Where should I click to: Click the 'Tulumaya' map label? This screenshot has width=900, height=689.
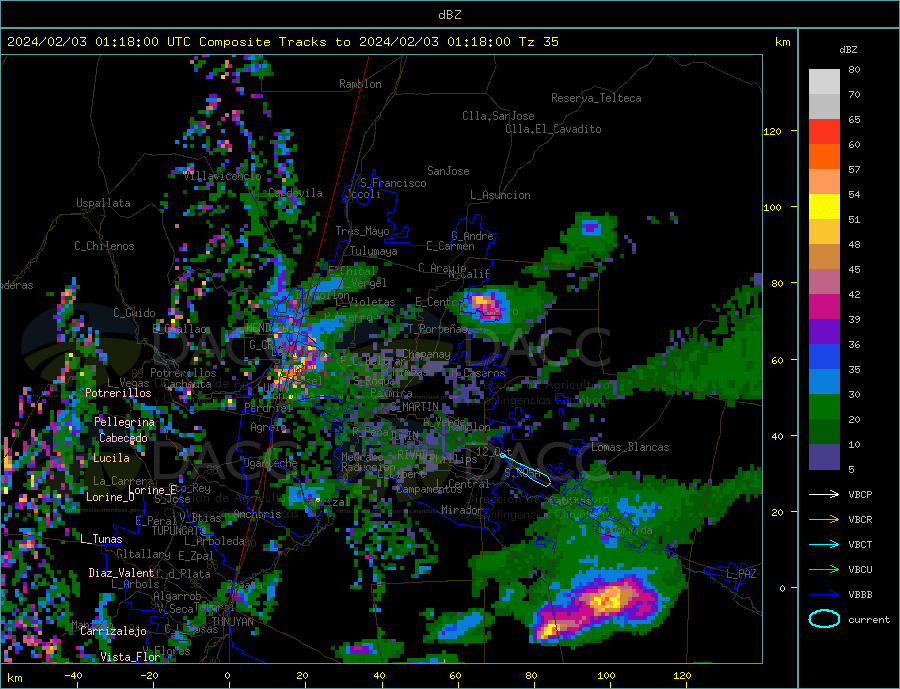click(373, 251)
